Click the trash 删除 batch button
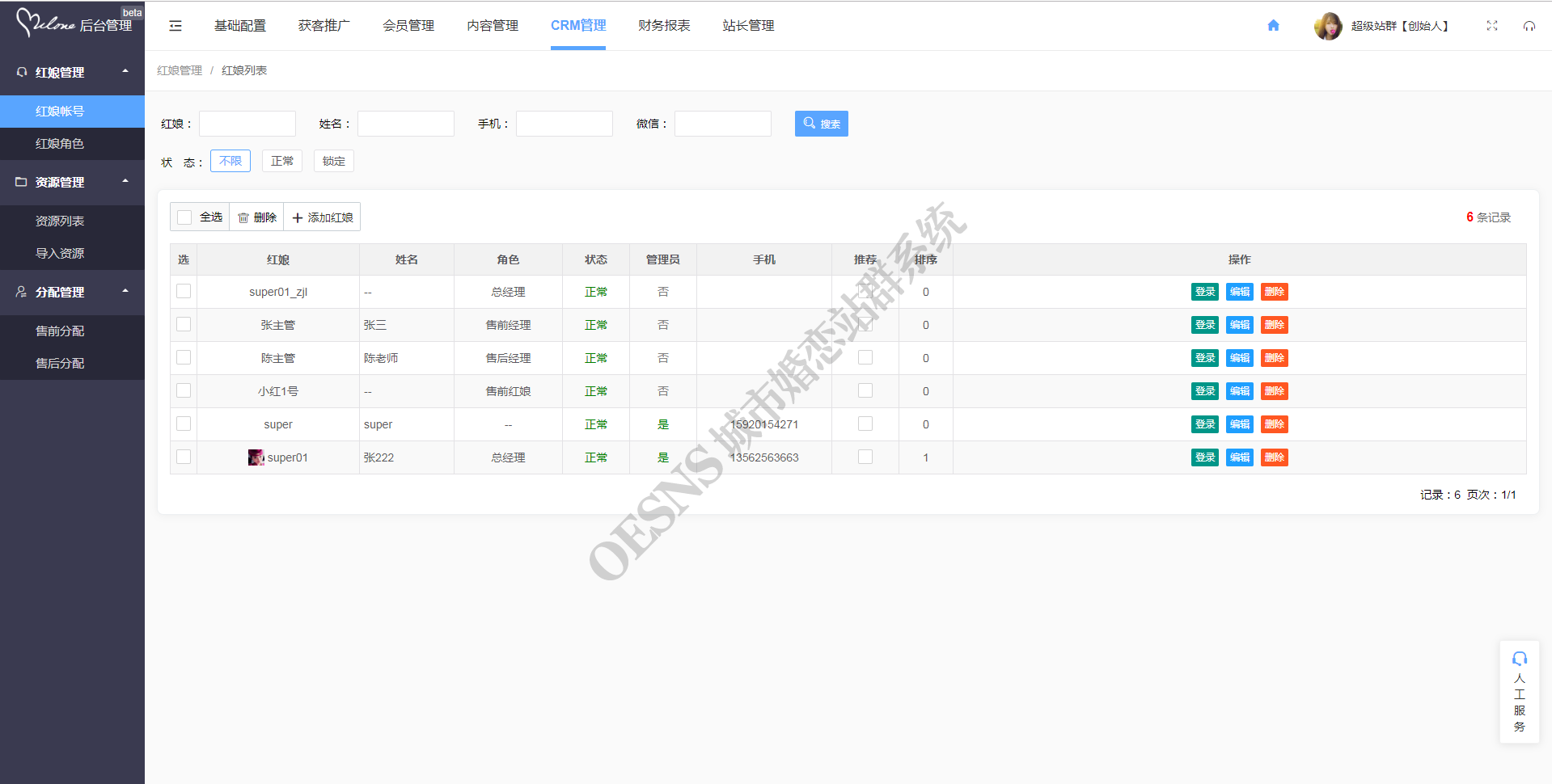 [x=256, y=217]
